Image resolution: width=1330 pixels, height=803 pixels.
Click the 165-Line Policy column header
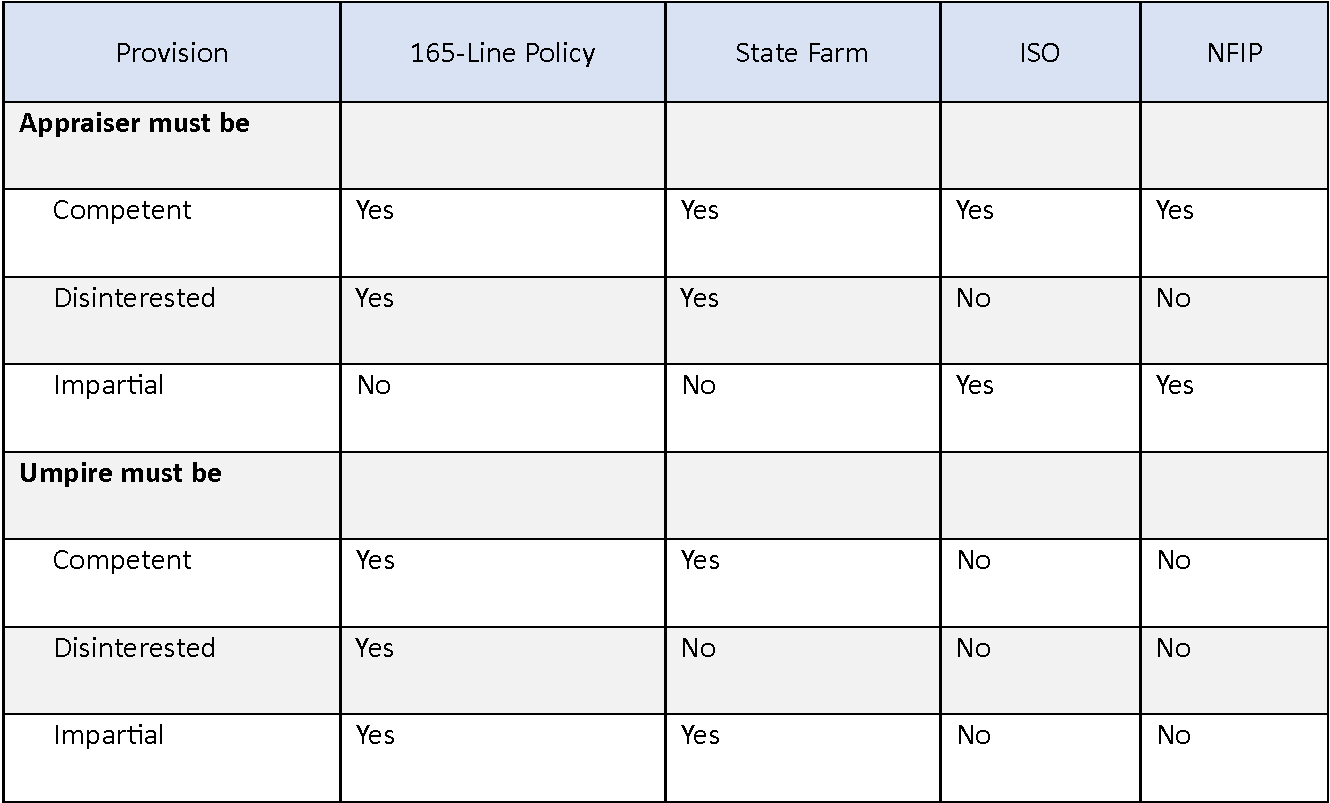[x=502, y=53]
